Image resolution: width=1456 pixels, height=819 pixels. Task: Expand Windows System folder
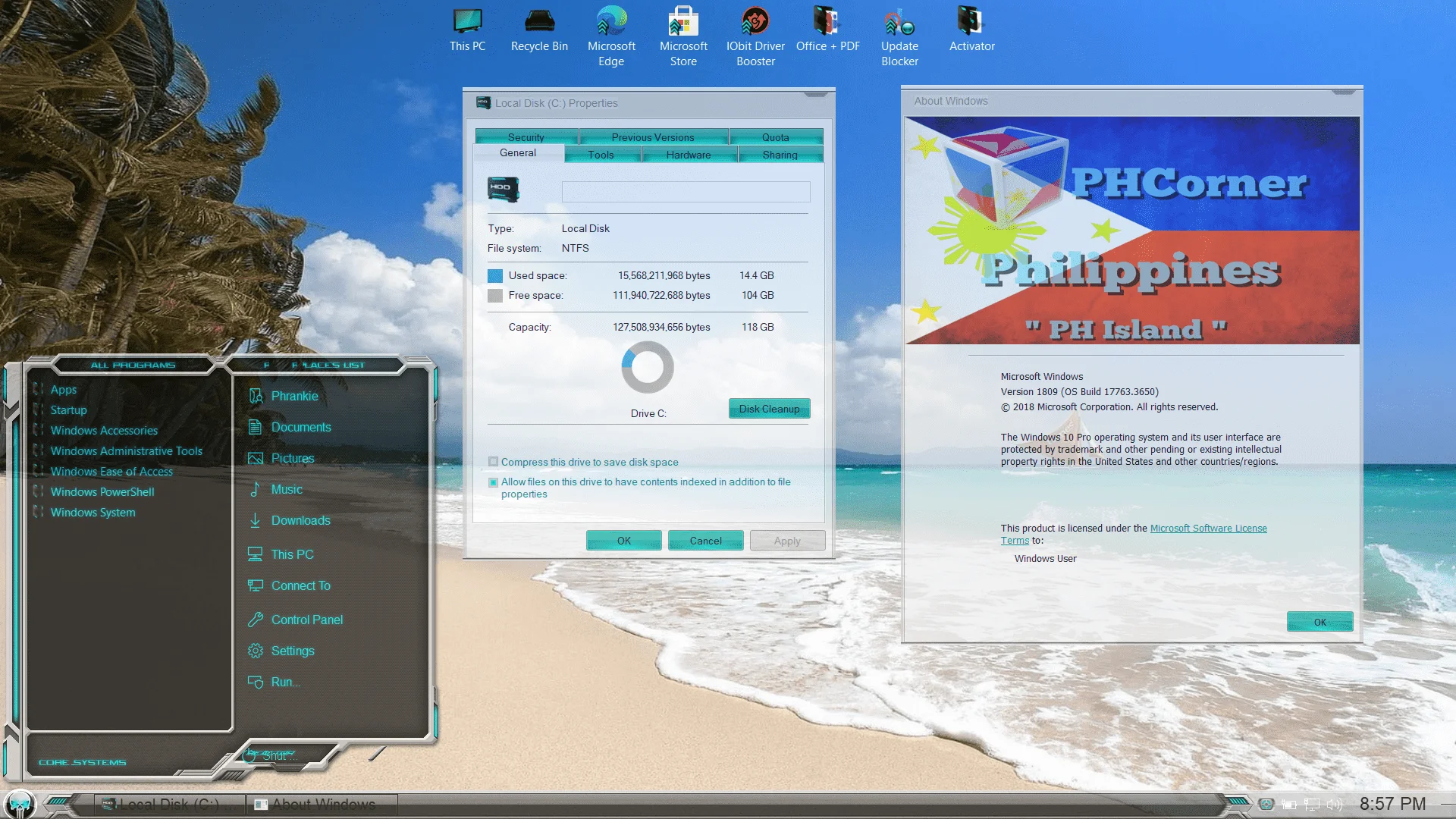93,513
